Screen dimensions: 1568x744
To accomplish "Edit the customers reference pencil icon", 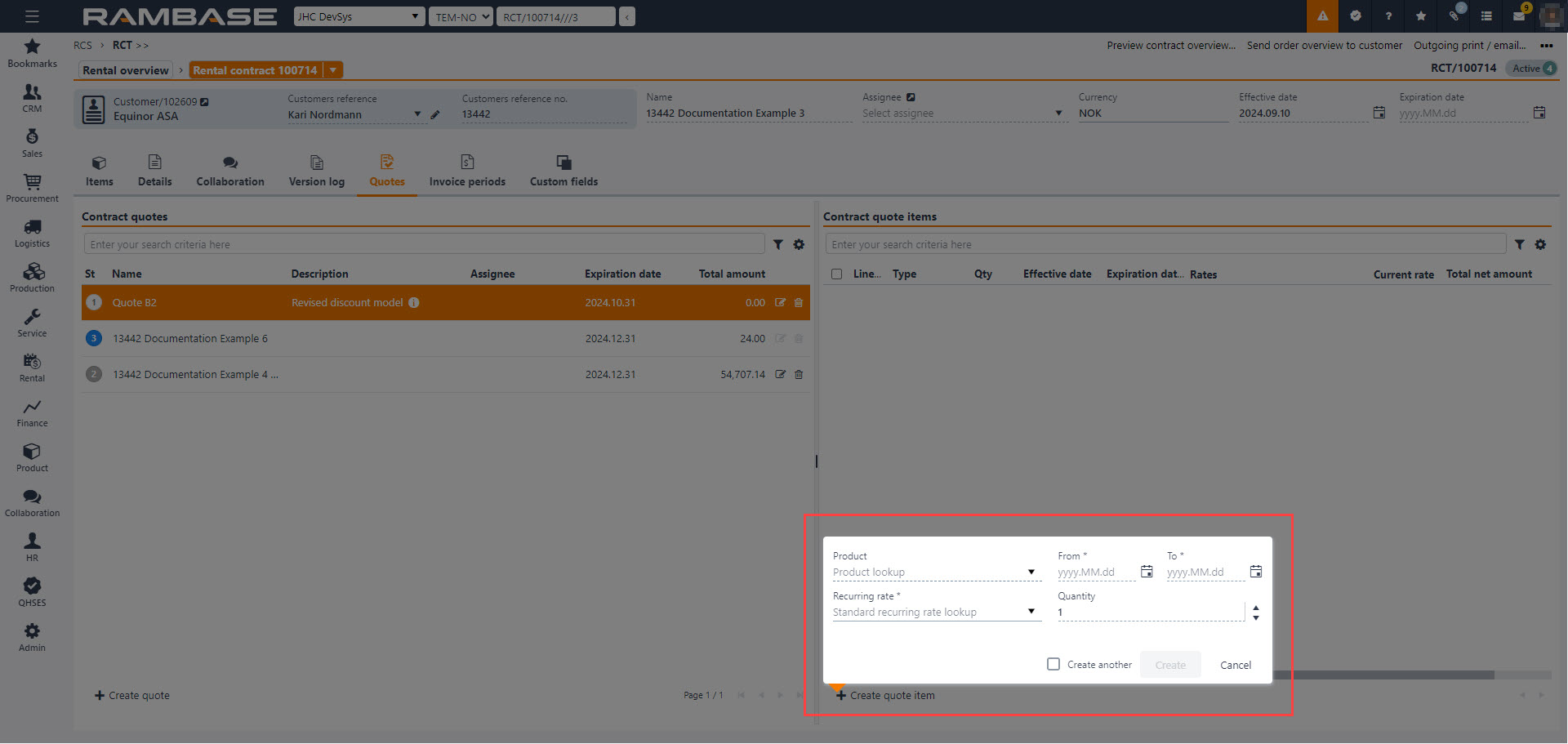I will (435, 115).
